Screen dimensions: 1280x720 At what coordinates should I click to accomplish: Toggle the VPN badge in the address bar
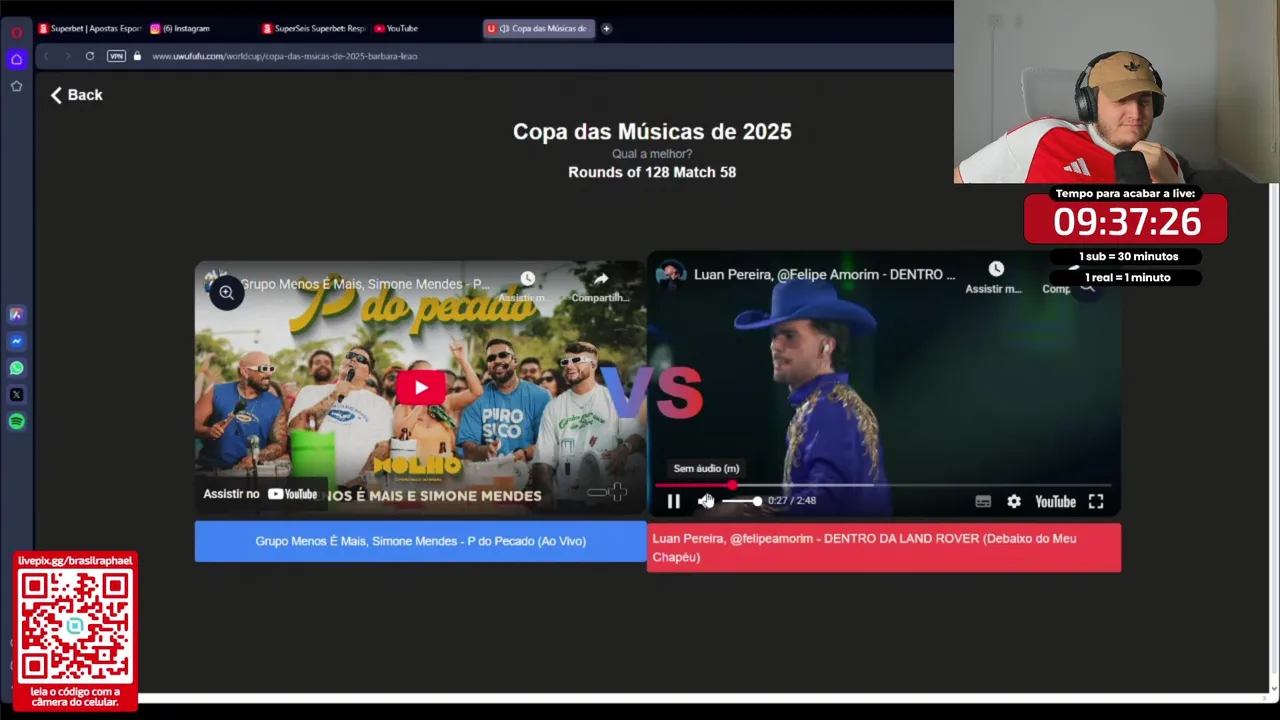116,56
